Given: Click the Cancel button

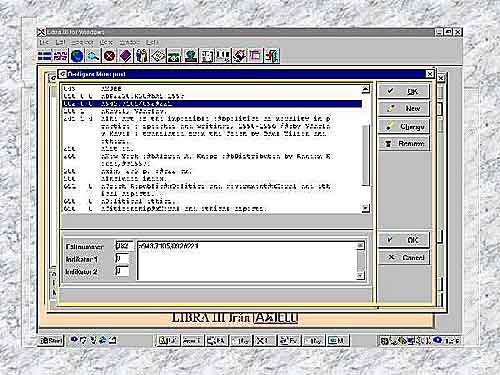Looking at the screenshot, I should tap(404, 257).
